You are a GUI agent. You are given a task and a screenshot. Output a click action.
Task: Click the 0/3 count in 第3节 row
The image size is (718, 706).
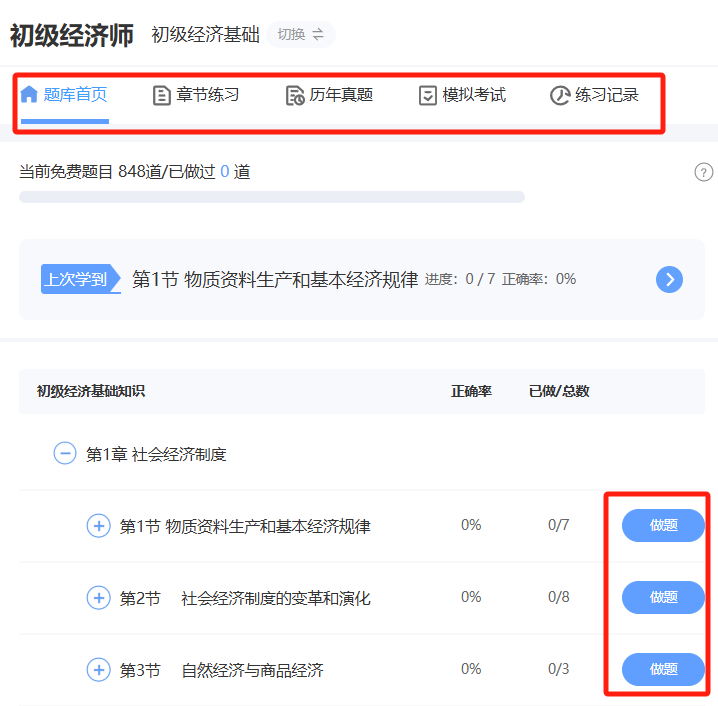tap(559, 669)
